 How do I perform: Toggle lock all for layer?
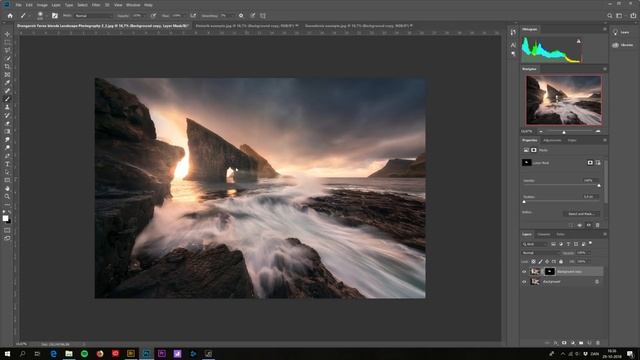coord(561,262)
